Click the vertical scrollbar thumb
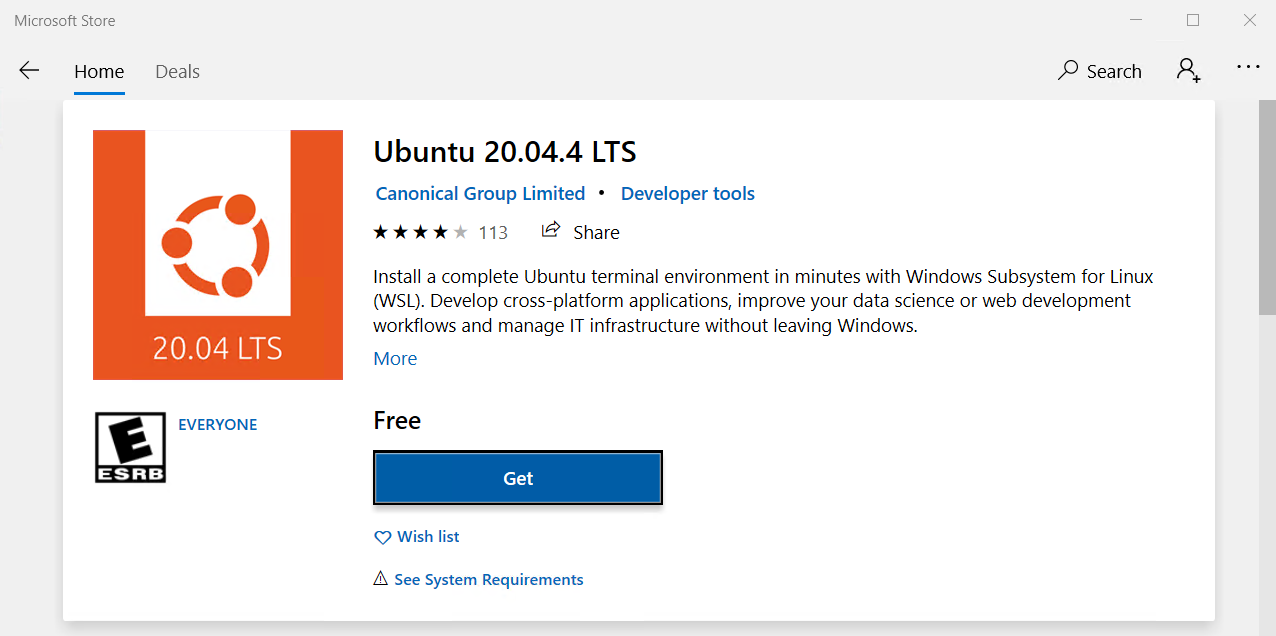This screenshot has height=636, width=1276. [1267, 208]
